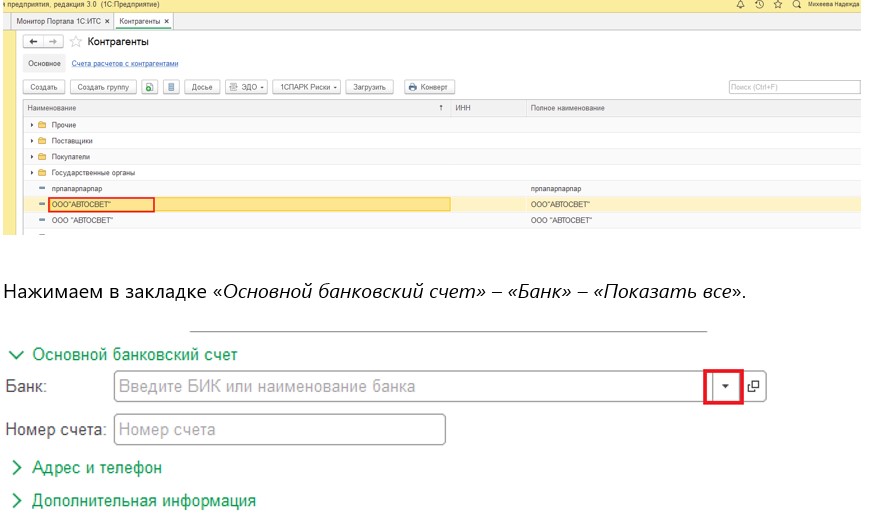This screenshot has width=881, height=524.
Task: Expand the Адрес и телефон section
Action: tap(96, 468)
